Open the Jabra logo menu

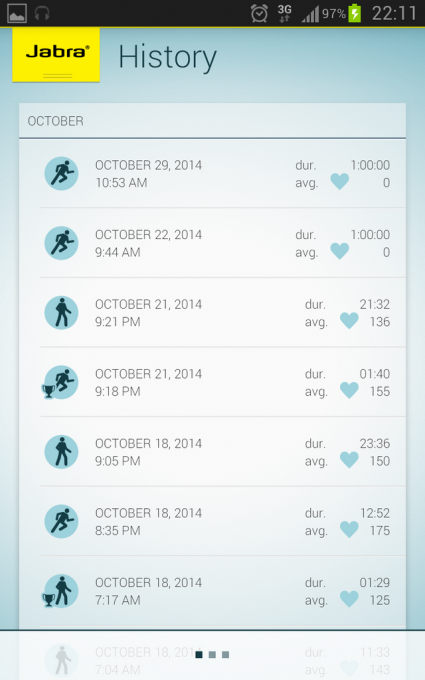click(56, 55)
